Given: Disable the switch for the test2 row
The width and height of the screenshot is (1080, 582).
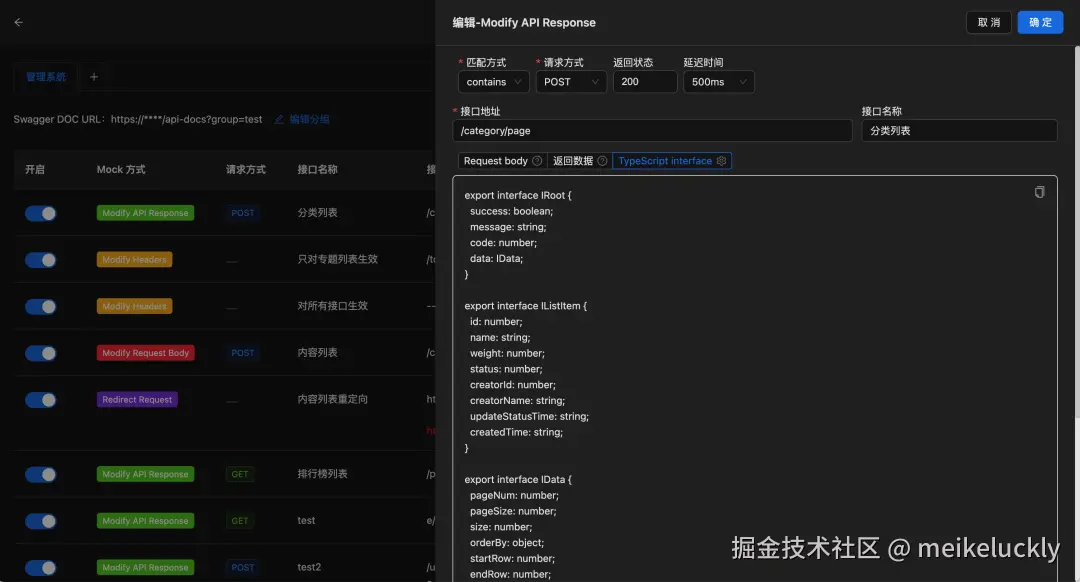Looking at the screenshot, I should pos(41,567).
